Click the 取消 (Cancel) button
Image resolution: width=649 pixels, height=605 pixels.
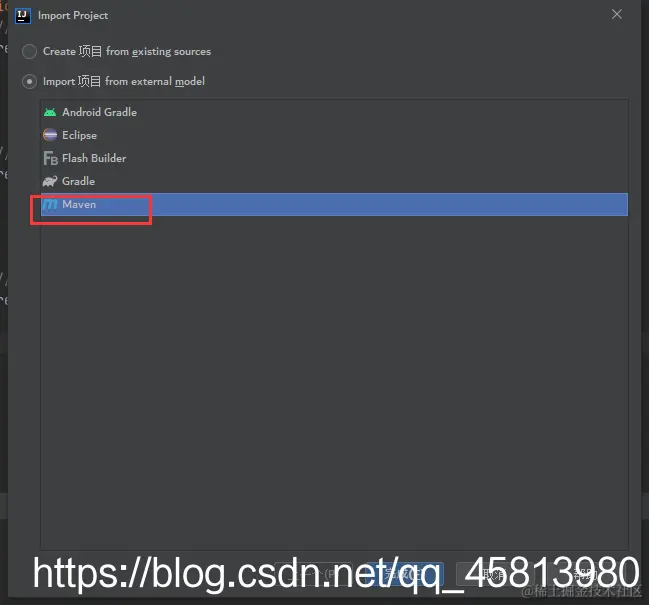(495, 574)
